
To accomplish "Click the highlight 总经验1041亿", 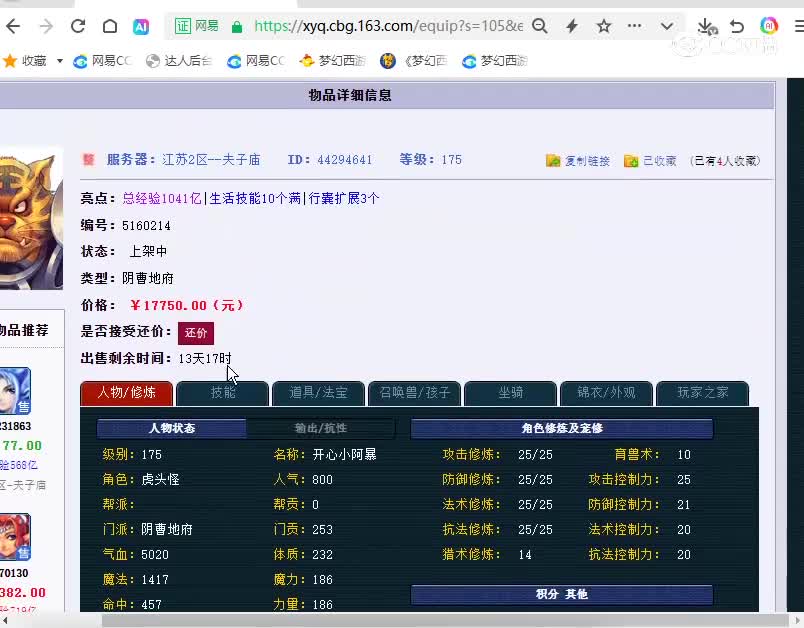I will coord(162,199).
